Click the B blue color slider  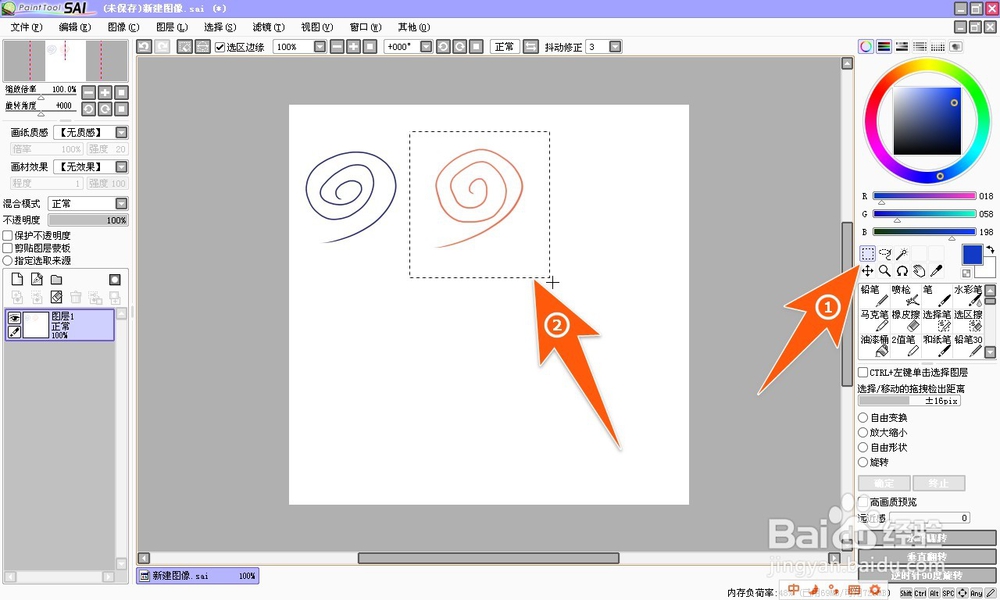coord(924,232)
